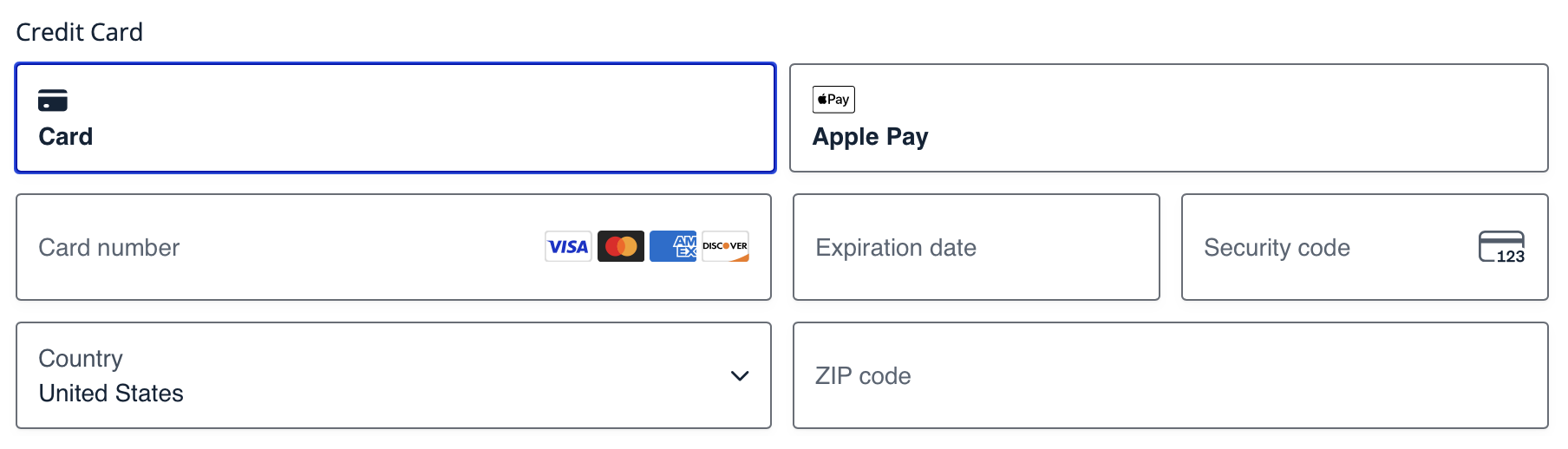Screen dimensions: 1568x449
Task: Focus the Card number input field
Action: click(x=394, y=247)
